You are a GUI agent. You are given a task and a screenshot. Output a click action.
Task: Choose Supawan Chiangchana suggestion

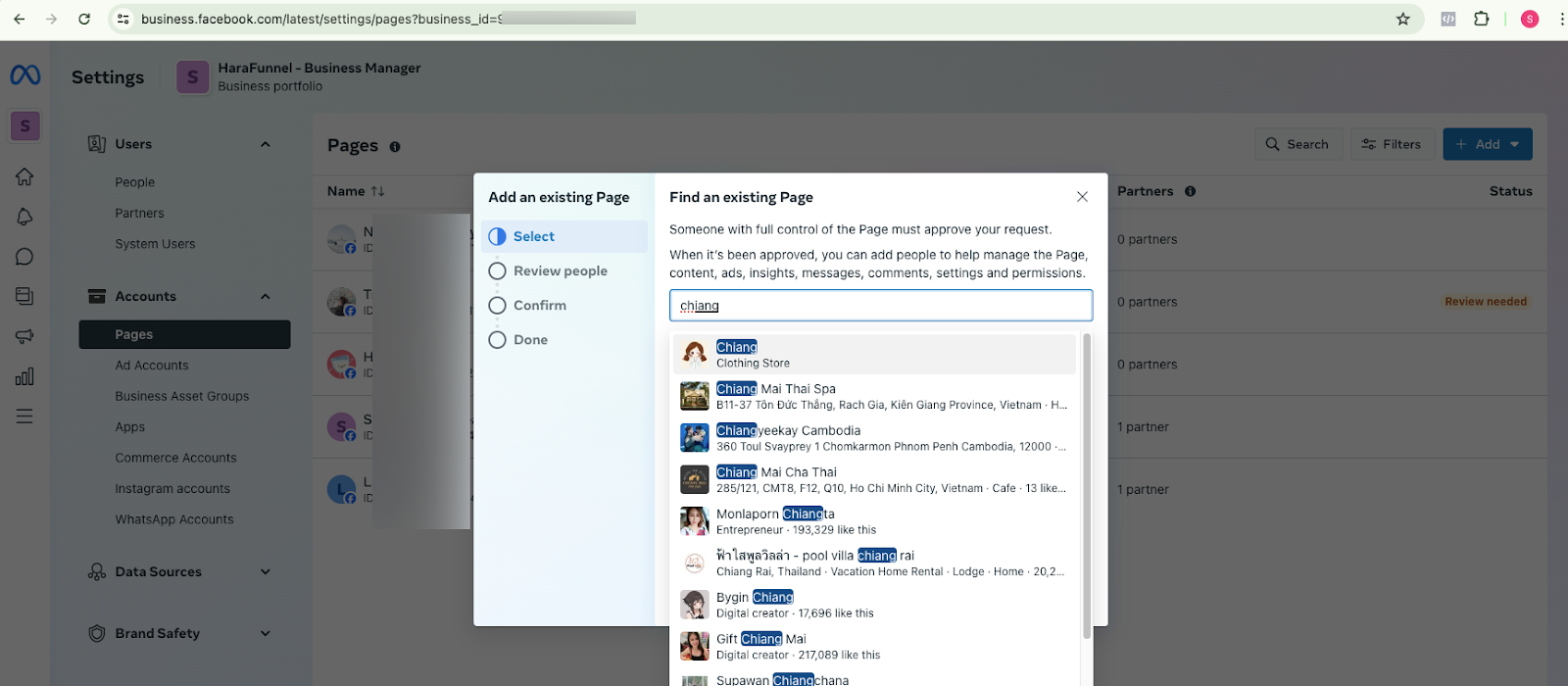(874, 678)
